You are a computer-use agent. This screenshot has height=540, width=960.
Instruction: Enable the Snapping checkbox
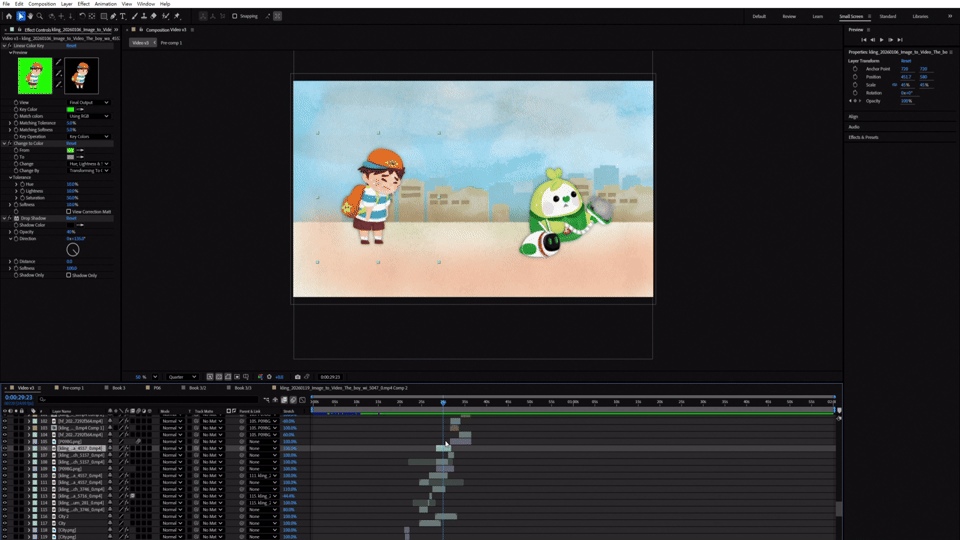click(234, 17)
